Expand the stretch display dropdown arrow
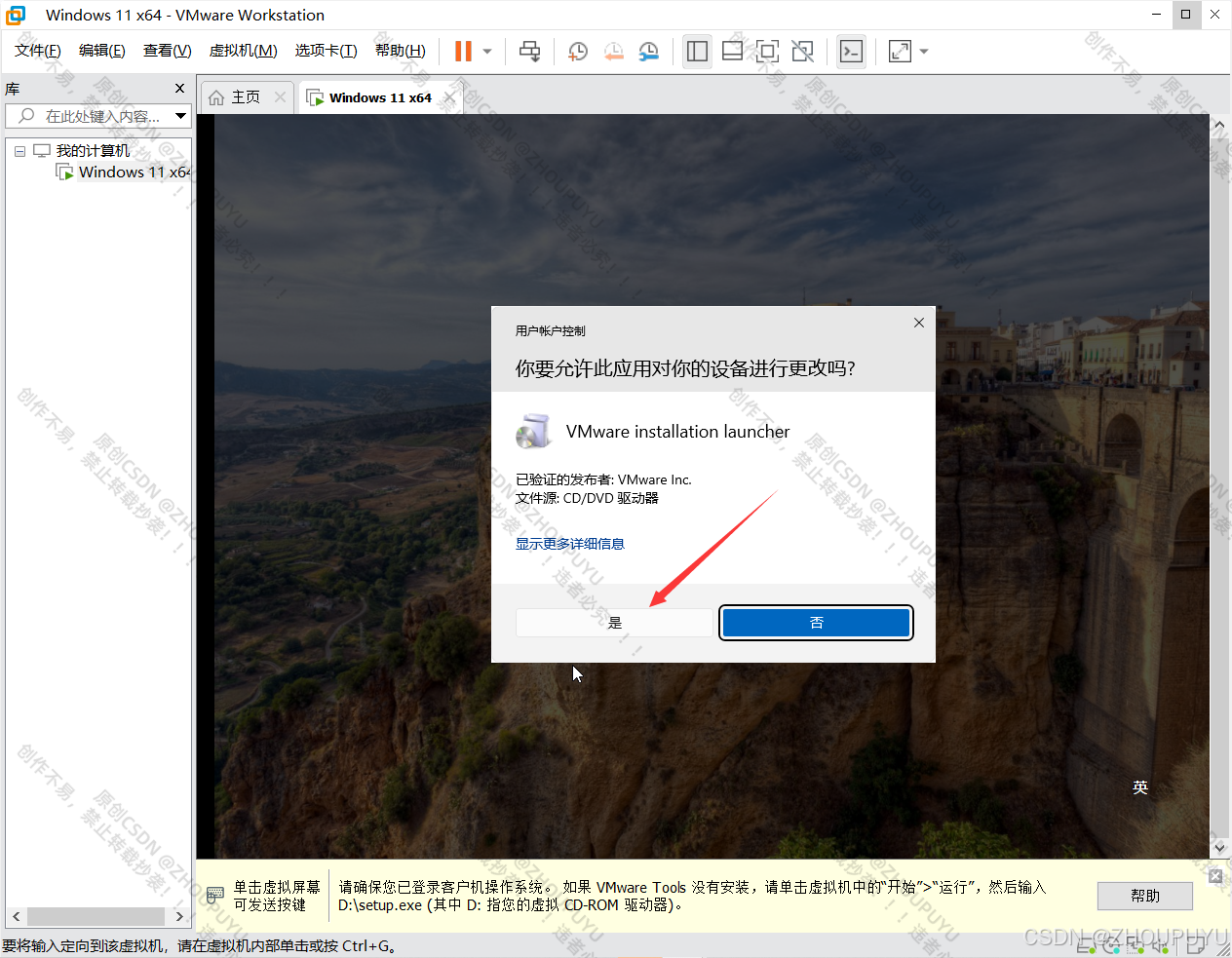This screenshot has width=1232, height=958. click(x=924, y=52)
